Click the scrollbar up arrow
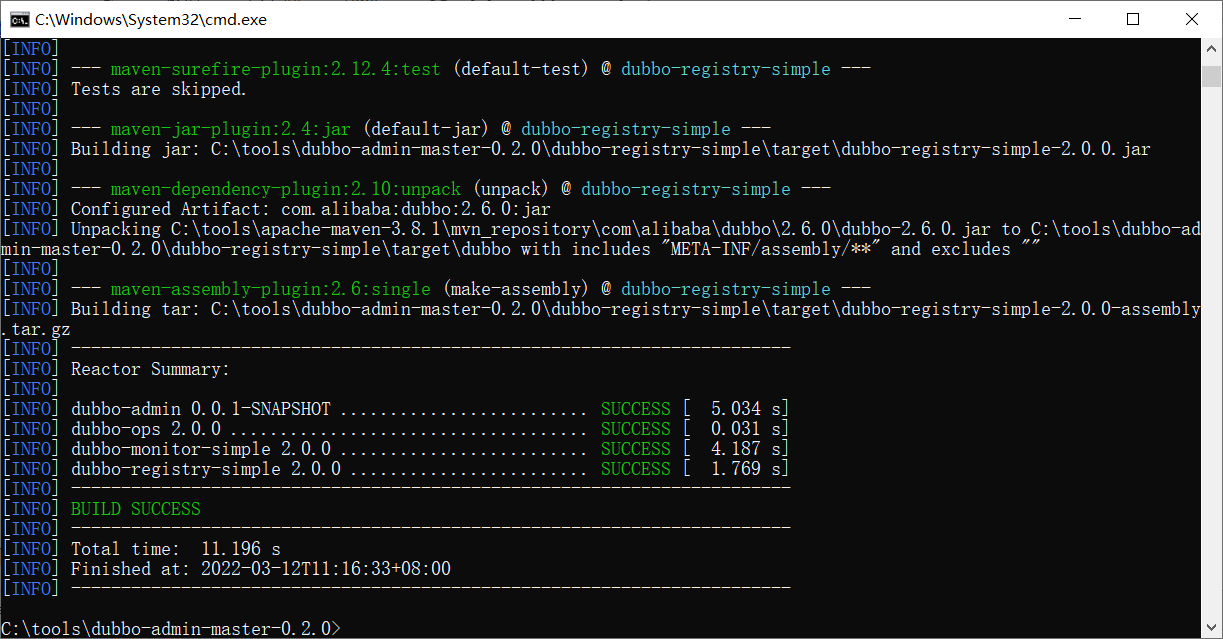This screenshot has width=1223, height=639. click(1211, 48)
